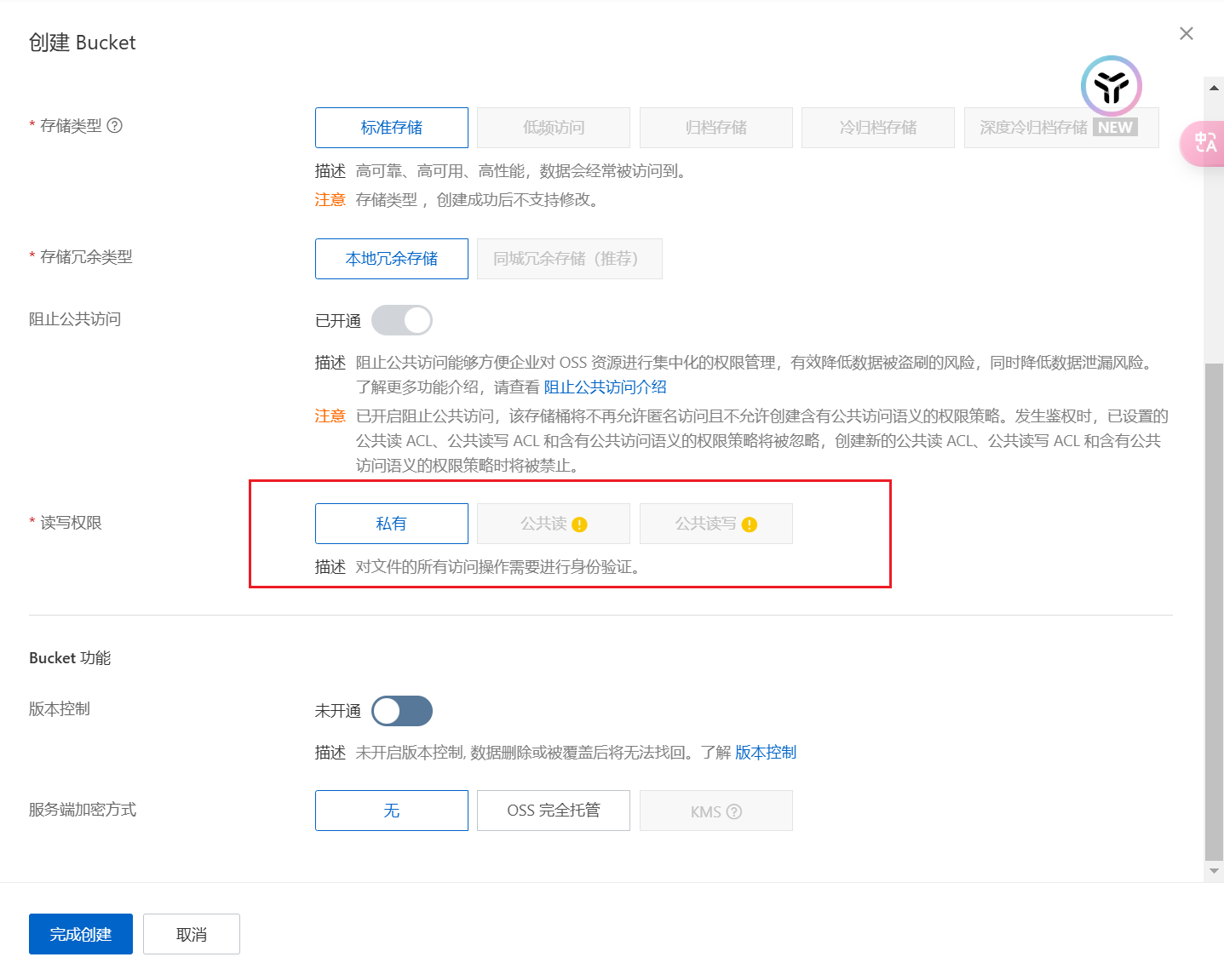
Task: Enable the 版本控制 switch
Action: 402,711
